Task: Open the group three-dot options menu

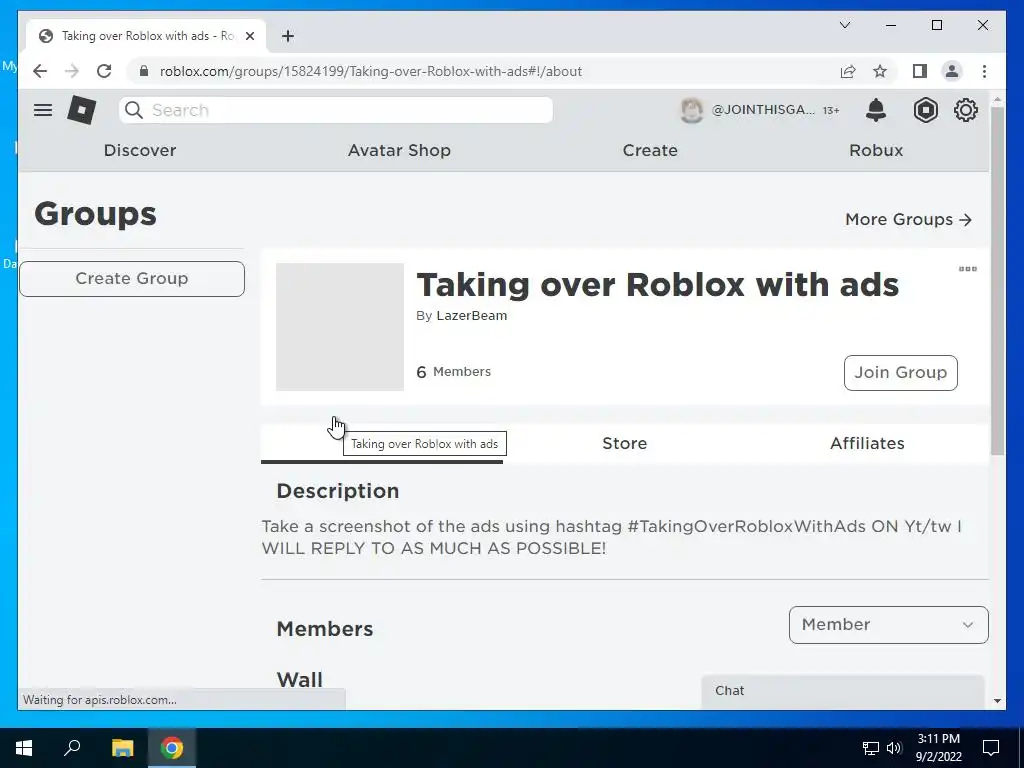Action: tap(967, 269)
